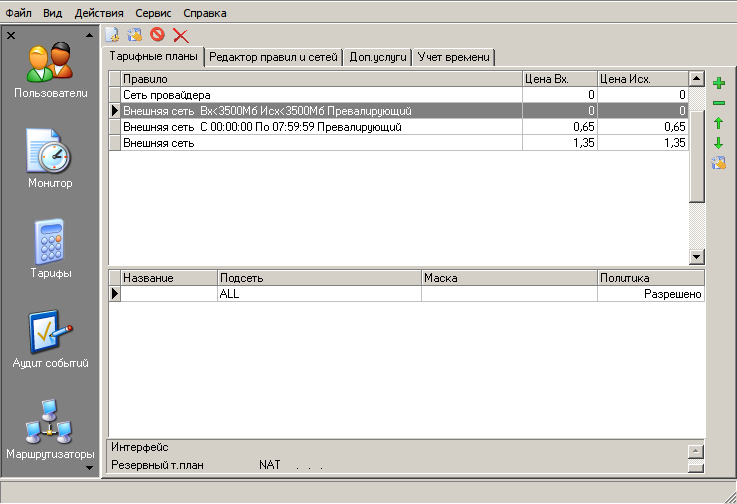Open Аудит событий in sidebar

[50, 333]
